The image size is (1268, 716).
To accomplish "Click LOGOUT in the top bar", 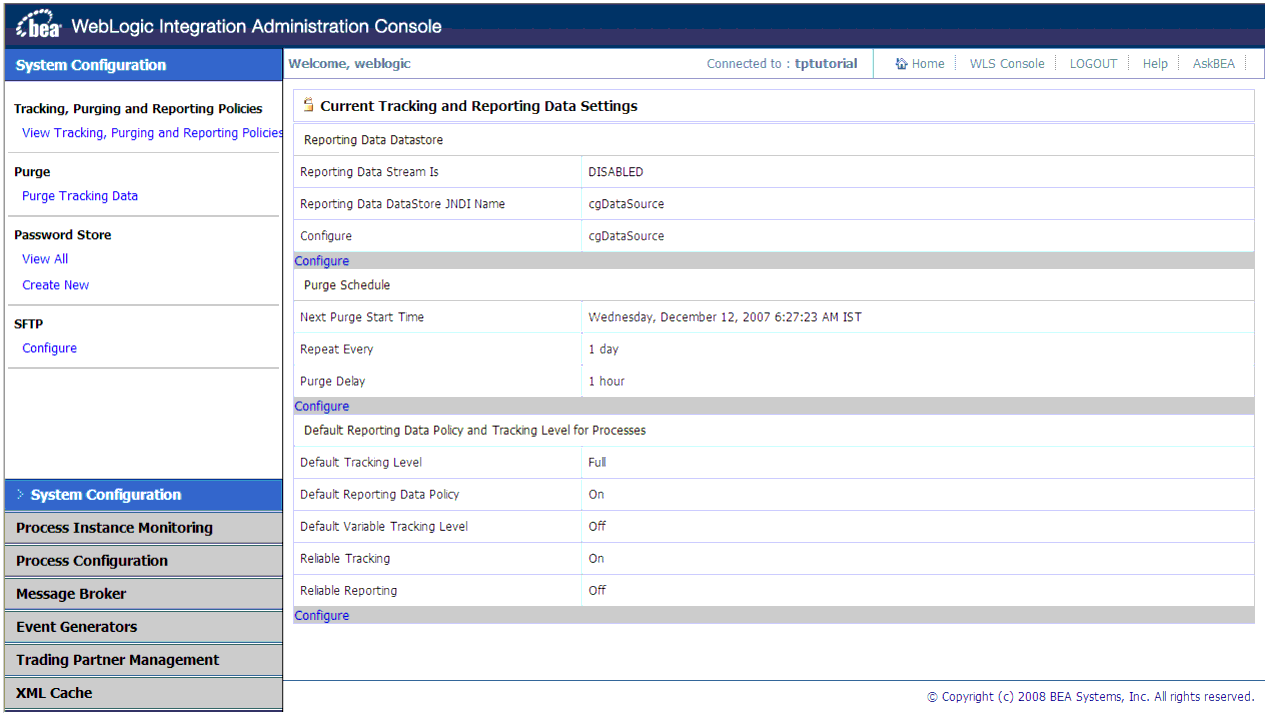I will tap(1093, 64).
